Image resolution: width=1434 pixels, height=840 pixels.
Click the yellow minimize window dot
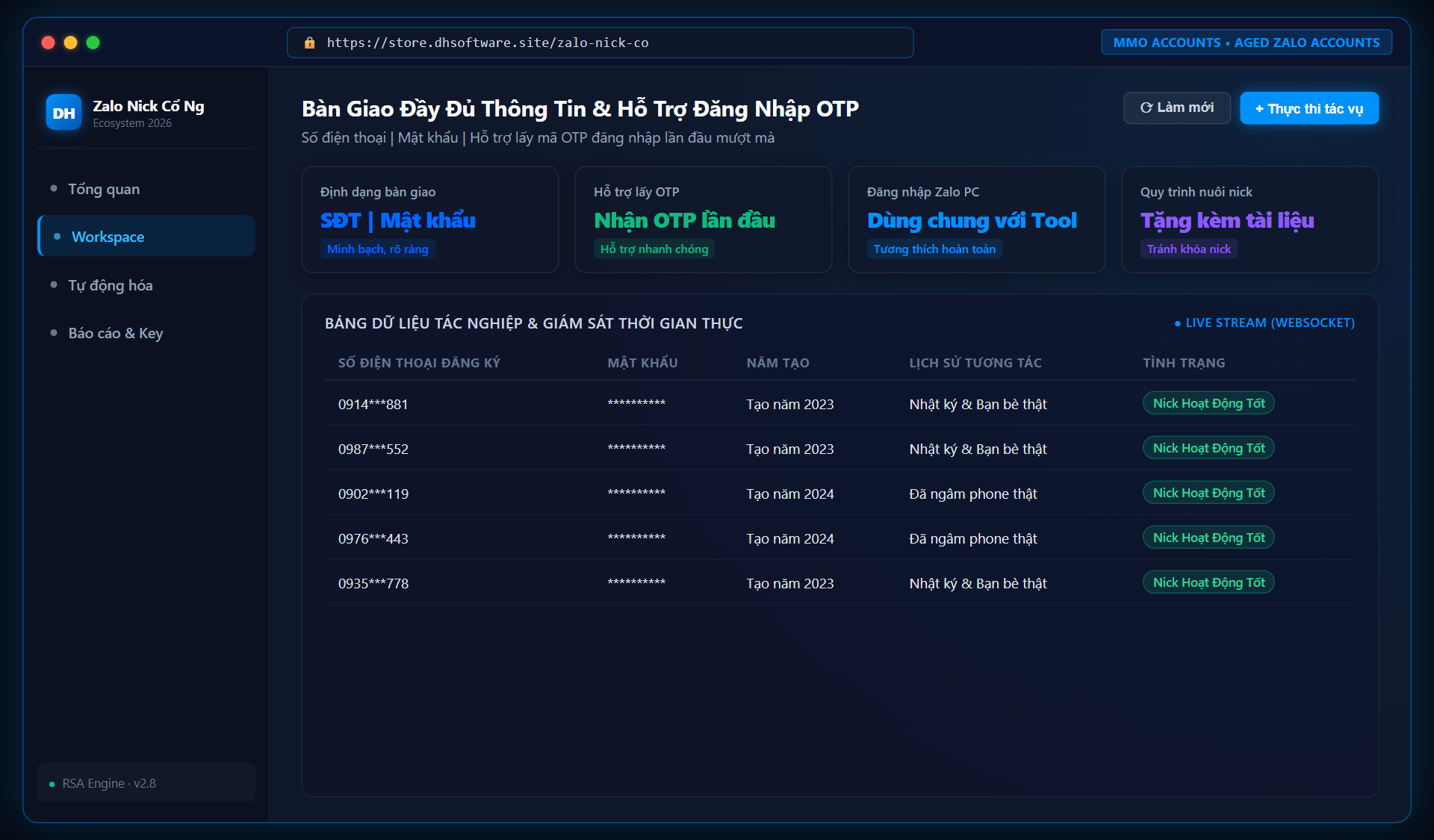point(71,43)
